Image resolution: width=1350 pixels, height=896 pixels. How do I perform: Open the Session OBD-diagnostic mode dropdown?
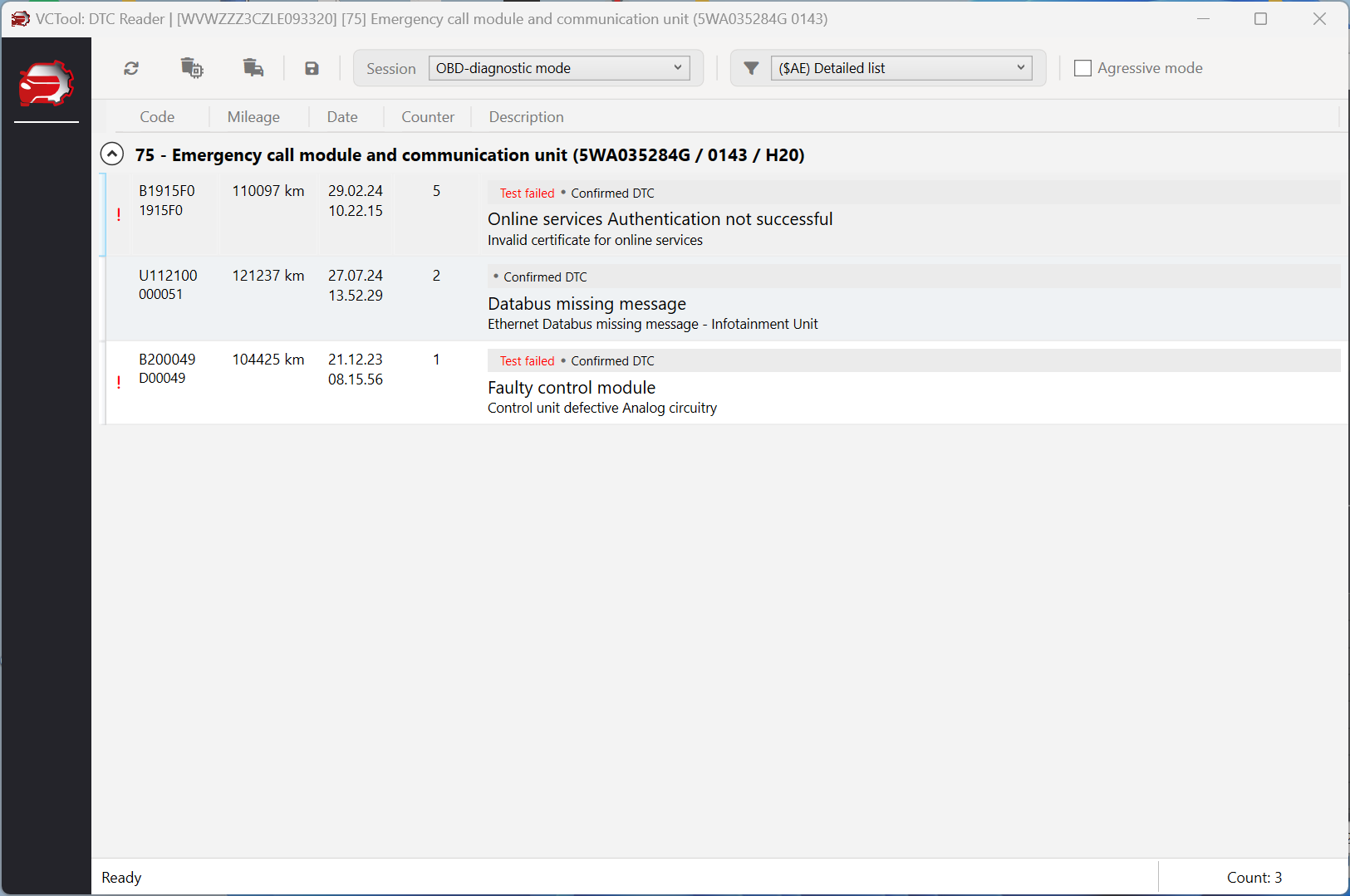pos(559,68)
